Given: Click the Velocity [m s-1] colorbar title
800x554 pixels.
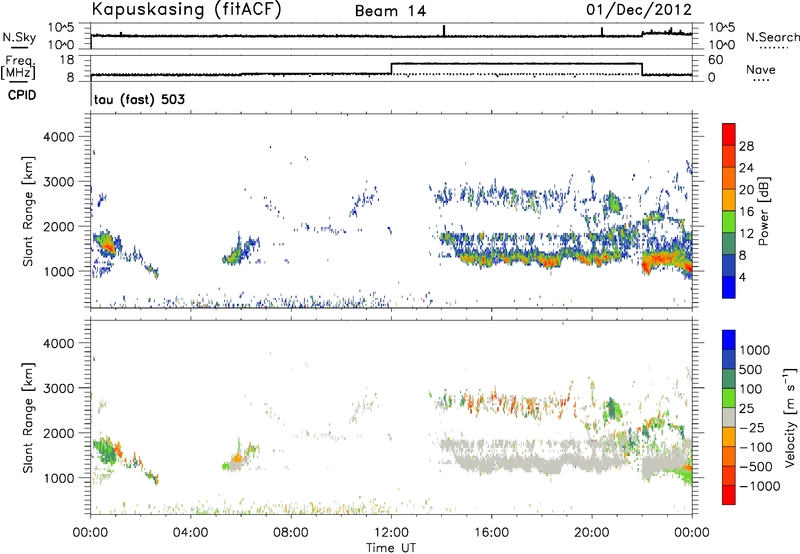Looking at the screenshot, I should 790,417.
